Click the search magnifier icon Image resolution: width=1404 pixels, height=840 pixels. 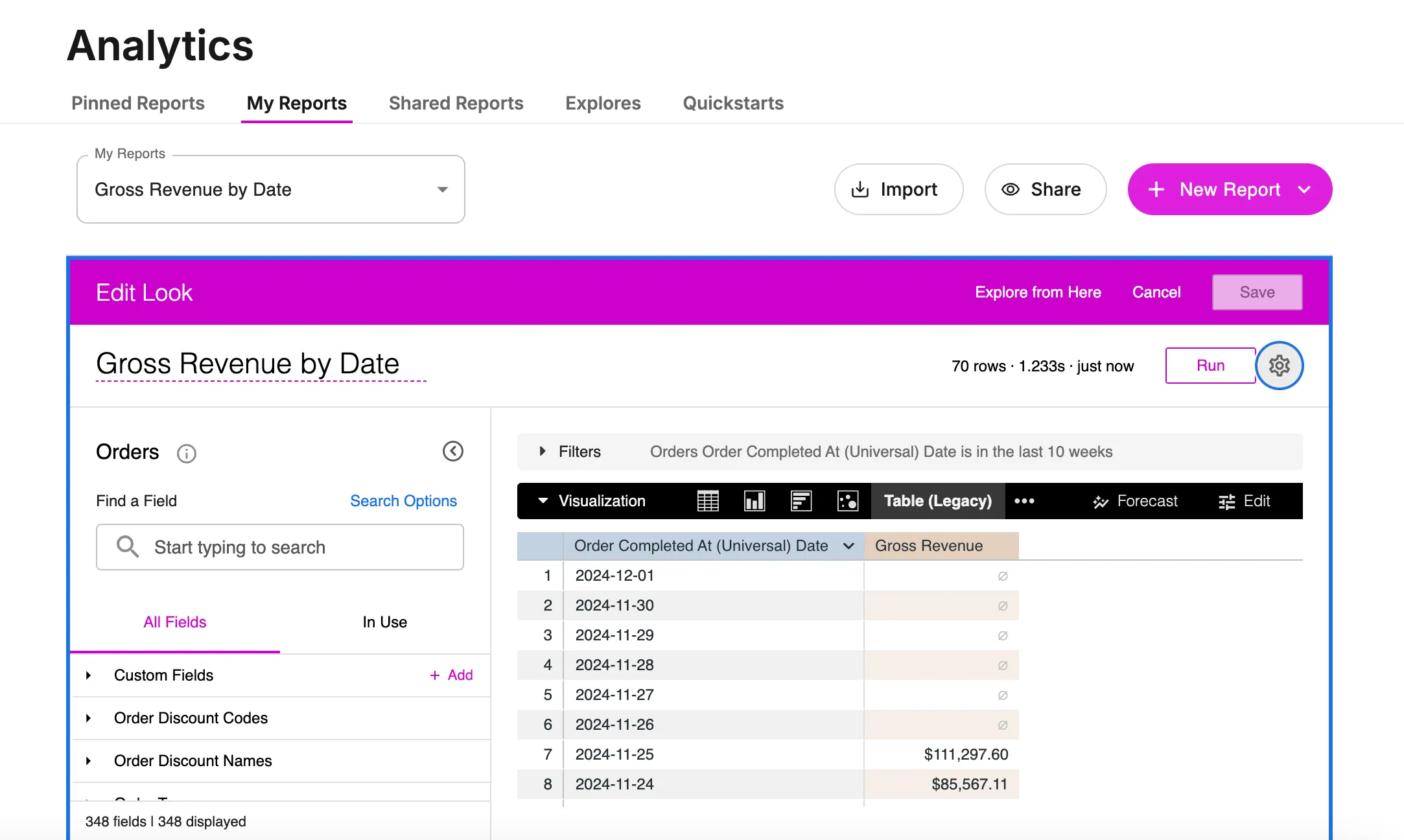pos(127,546)
